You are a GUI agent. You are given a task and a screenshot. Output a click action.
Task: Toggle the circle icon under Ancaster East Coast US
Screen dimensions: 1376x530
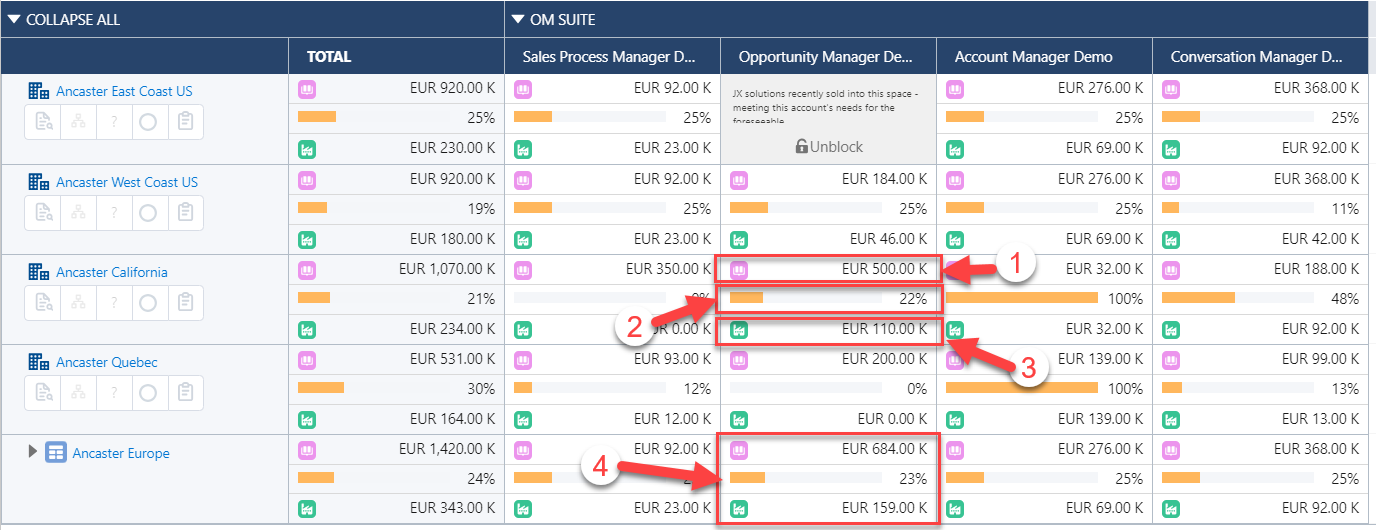pos(149,122)
